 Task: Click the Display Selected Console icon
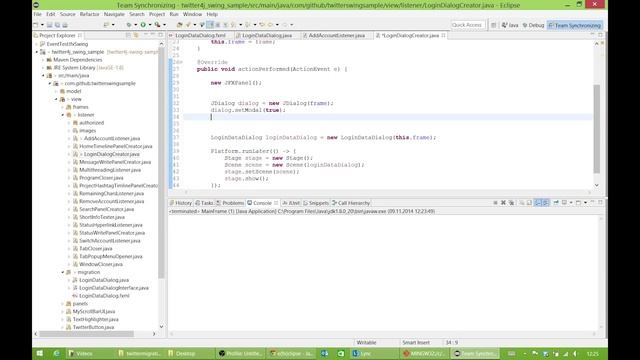coord(564,202)
